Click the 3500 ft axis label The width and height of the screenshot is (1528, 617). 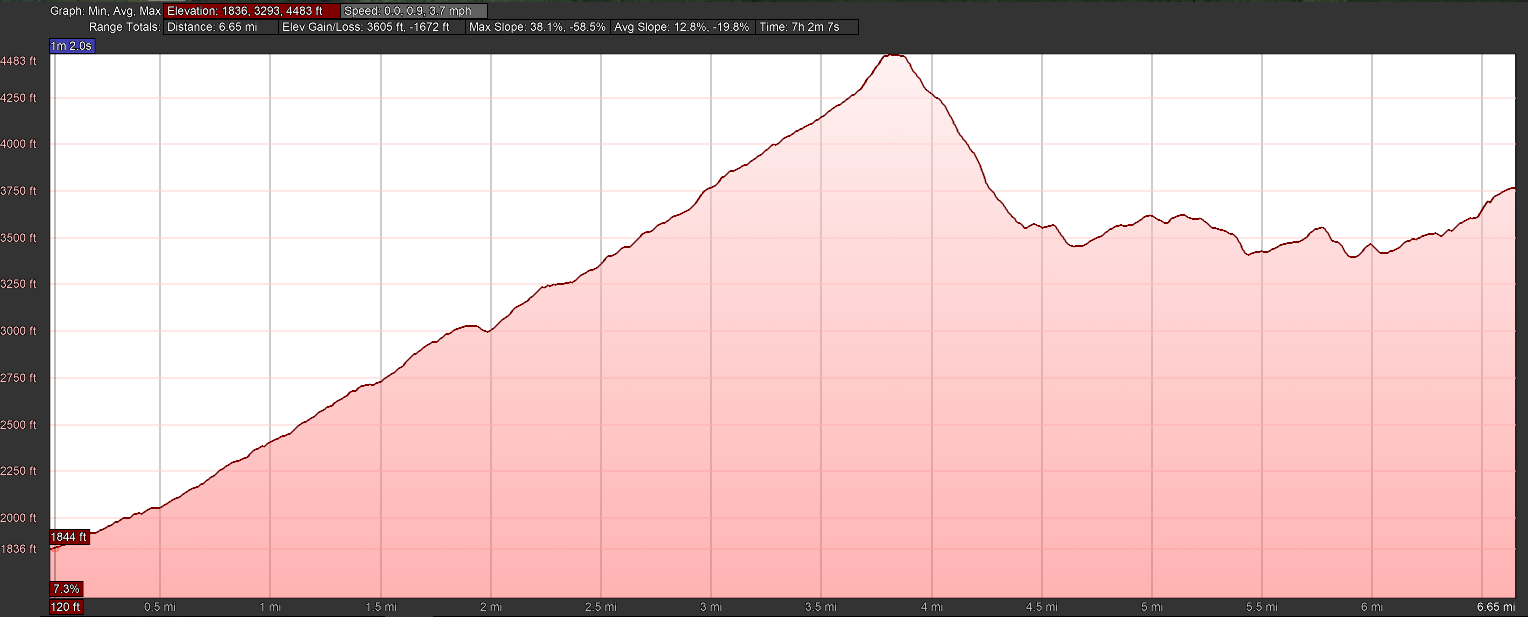[x=19, y=238]
